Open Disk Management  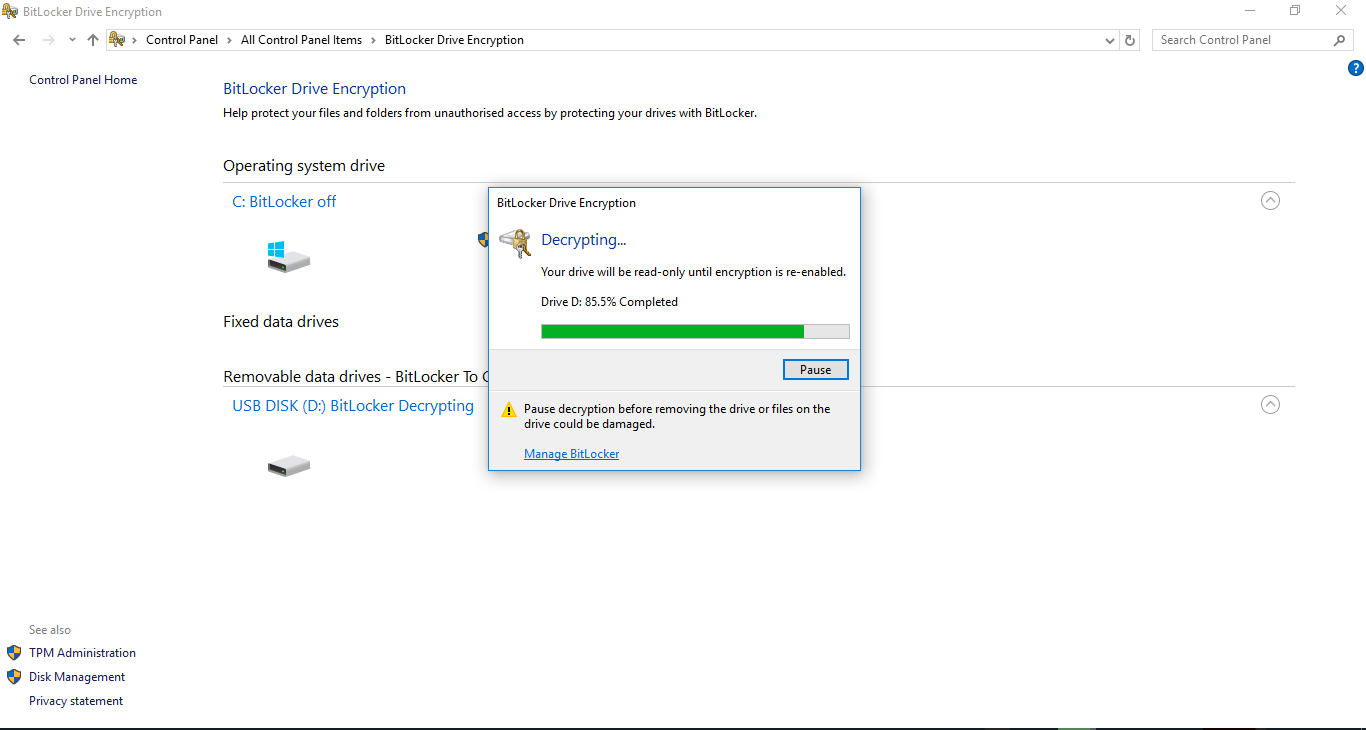(x=77, y=677)
